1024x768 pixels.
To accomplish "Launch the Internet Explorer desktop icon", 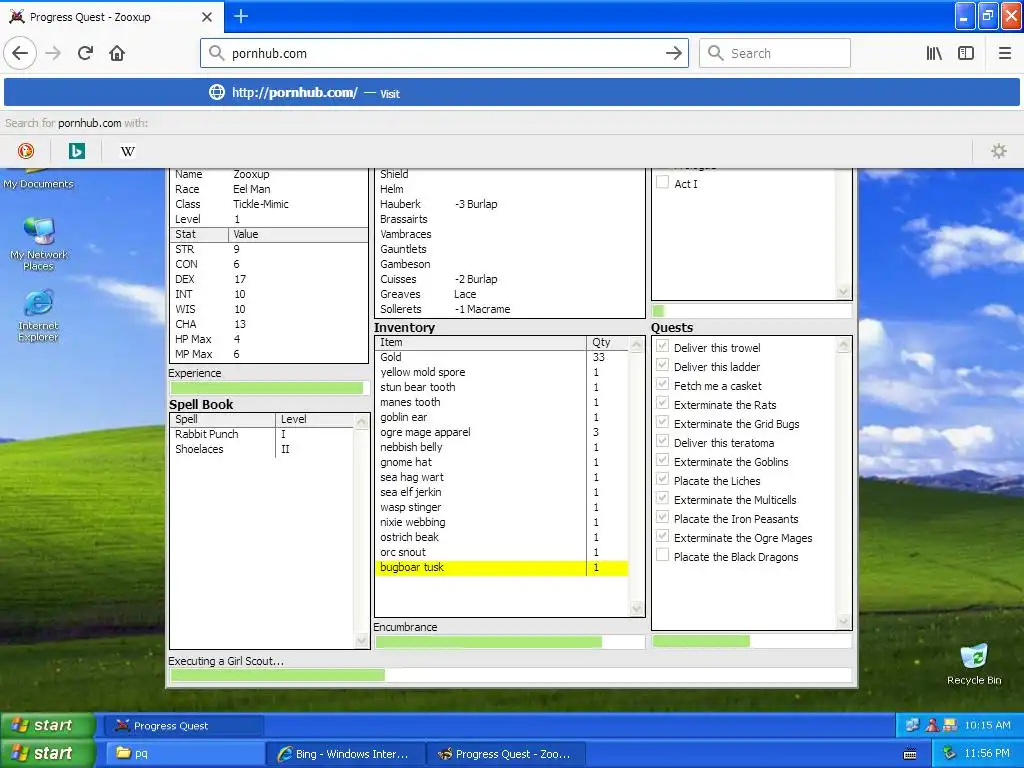I will pyautogui.click(x=39, y=316).
